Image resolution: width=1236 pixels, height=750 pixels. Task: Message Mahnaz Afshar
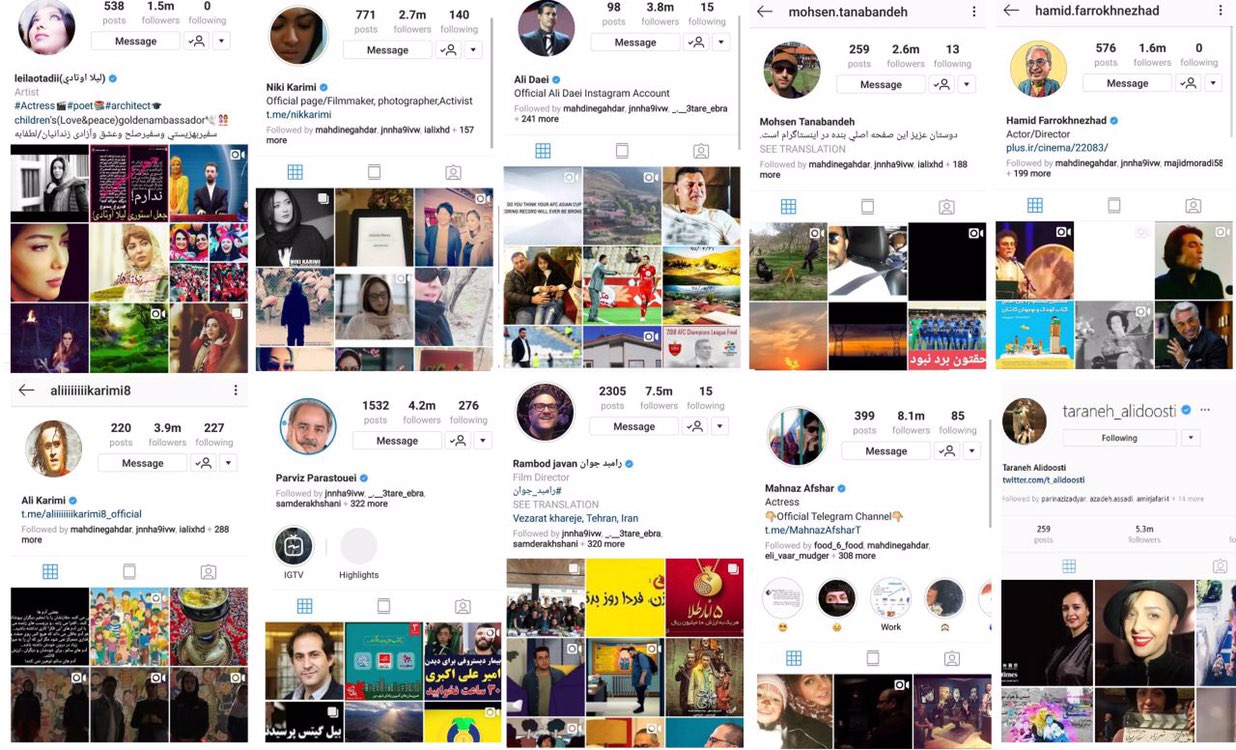pos(886,451)
